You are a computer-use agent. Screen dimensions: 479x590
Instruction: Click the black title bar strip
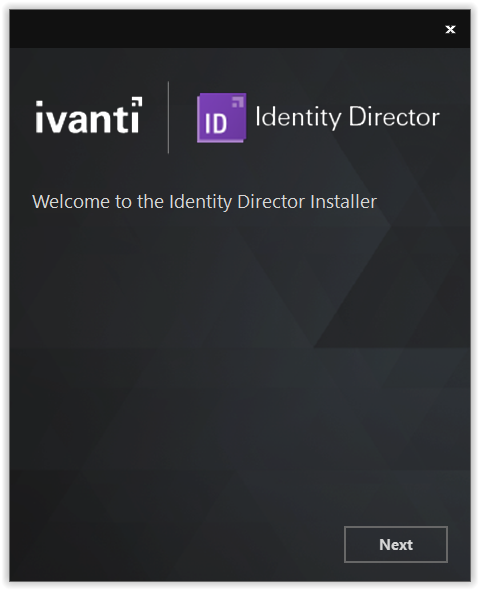pos(240,29)
